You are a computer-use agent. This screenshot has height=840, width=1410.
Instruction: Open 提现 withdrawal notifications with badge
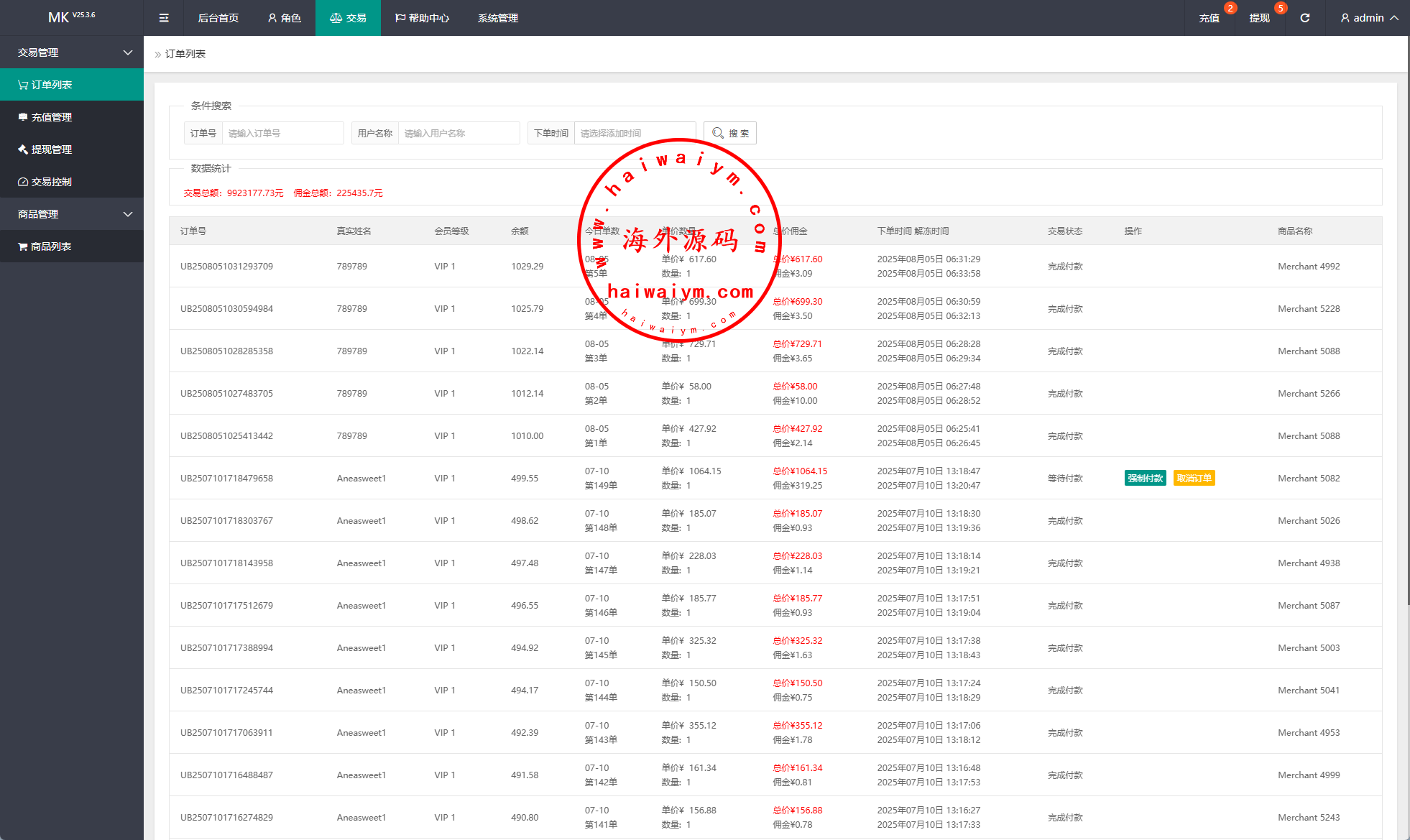click(1259, 18)
